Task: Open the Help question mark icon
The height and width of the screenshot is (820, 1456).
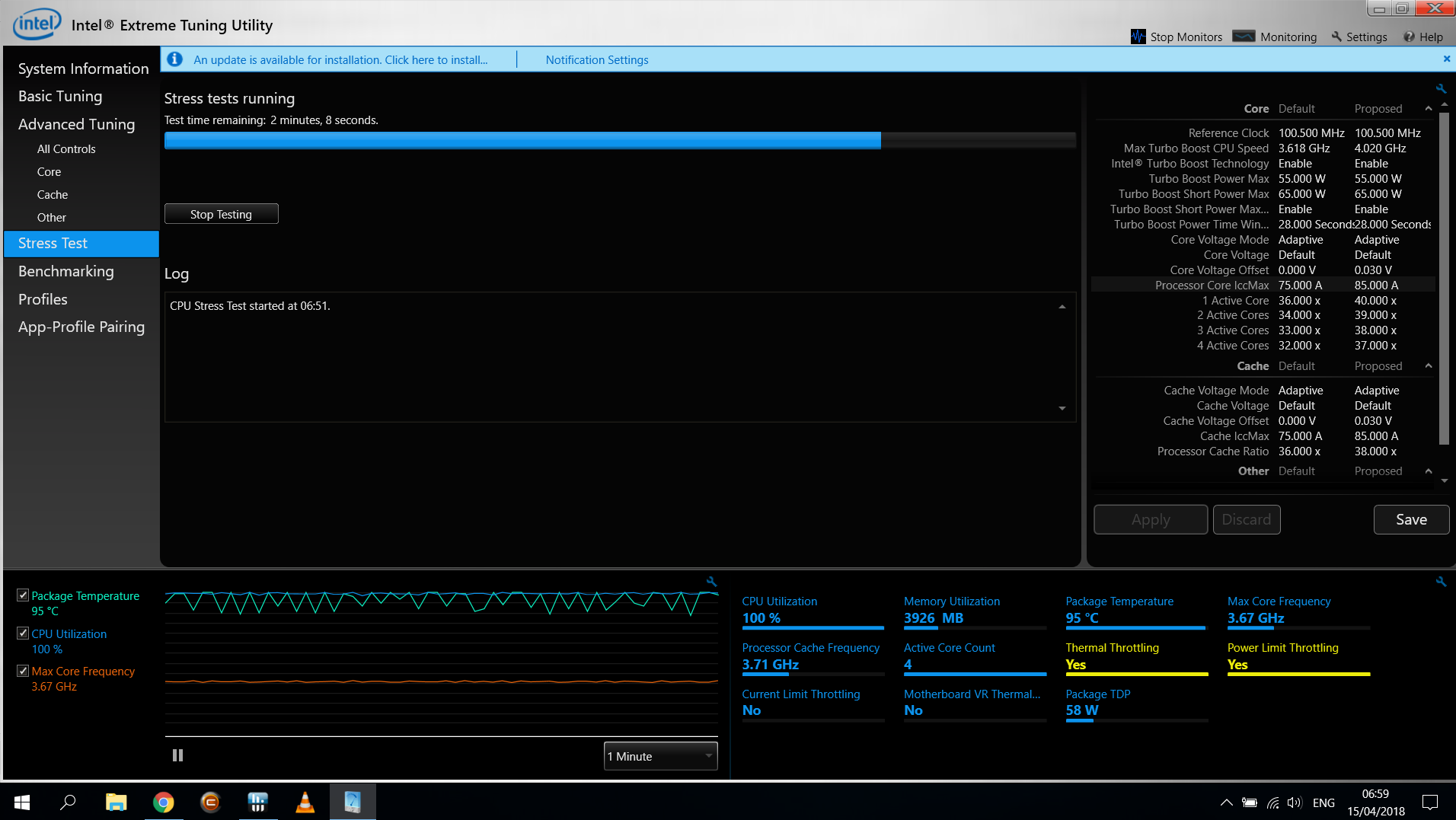Action: pyautogui.click(x=1409, y=37)
